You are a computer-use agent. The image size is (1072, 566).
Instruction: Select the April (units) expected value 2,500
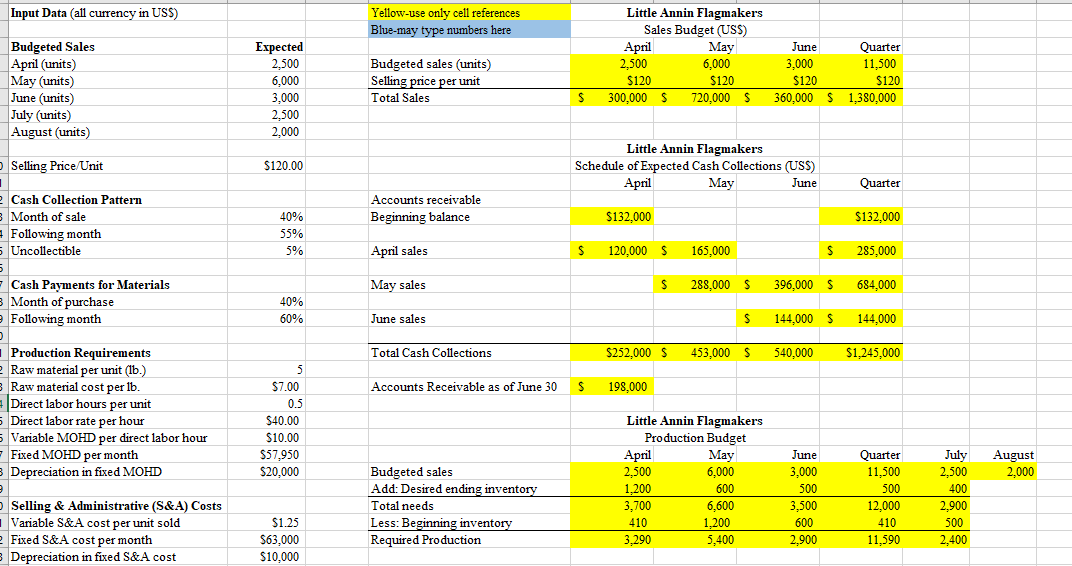tap(267, 64)
